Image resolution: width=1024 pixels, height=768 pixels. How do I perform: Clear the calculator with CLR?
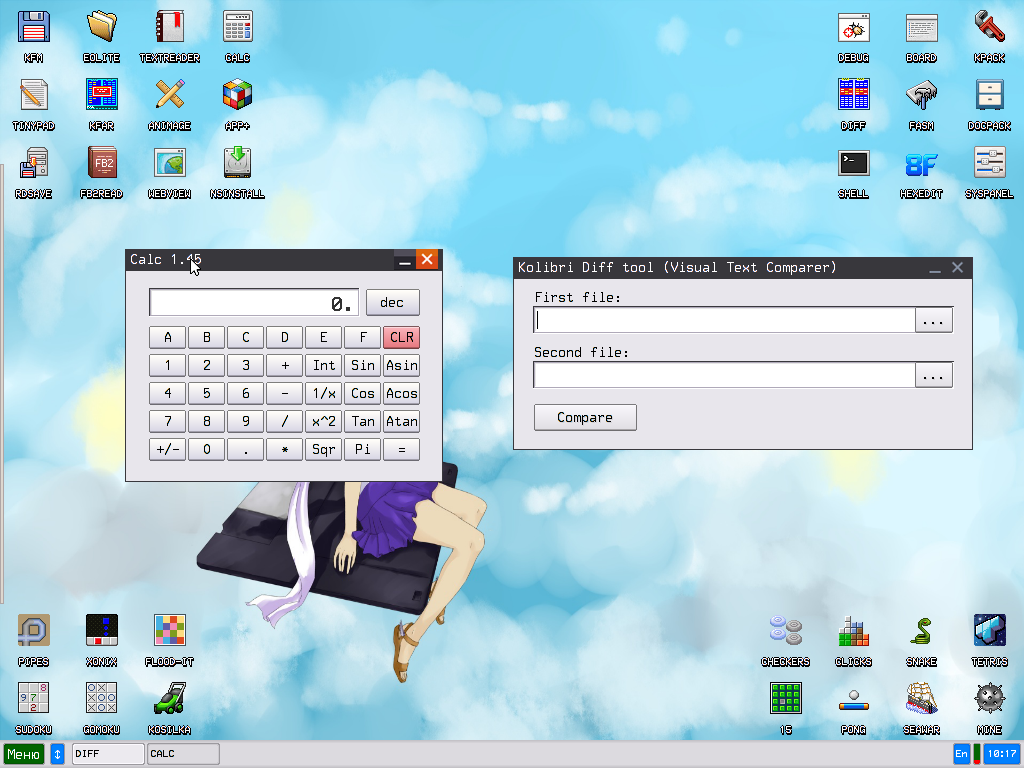[x=401, y=337]
